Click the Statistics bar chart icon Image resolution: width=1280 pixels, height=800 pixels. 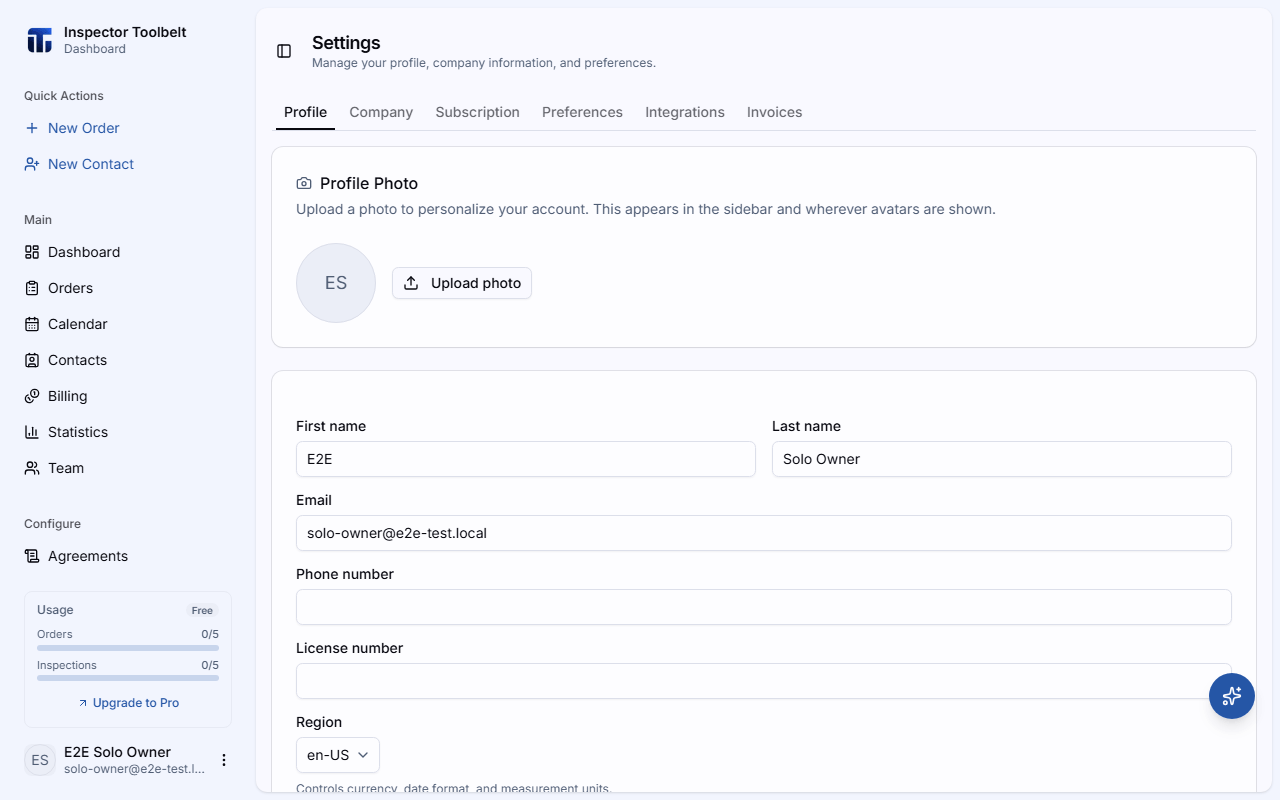coord(32,432)
